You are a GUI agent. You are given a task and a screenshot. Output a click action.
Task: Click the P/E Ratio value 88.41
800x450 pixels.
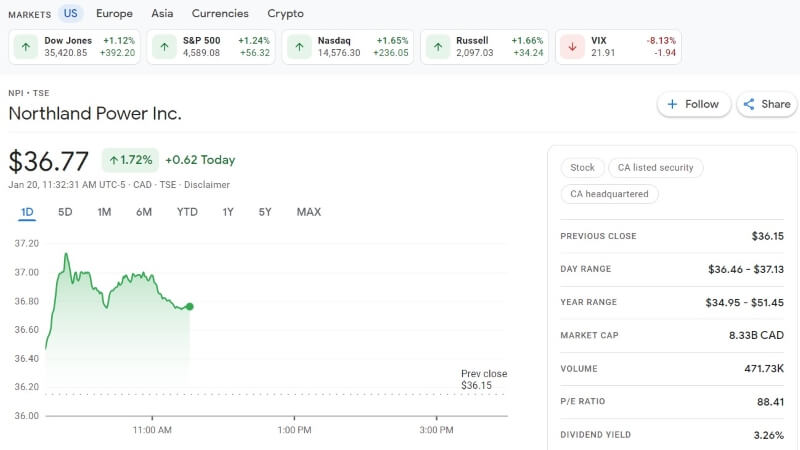770,402
